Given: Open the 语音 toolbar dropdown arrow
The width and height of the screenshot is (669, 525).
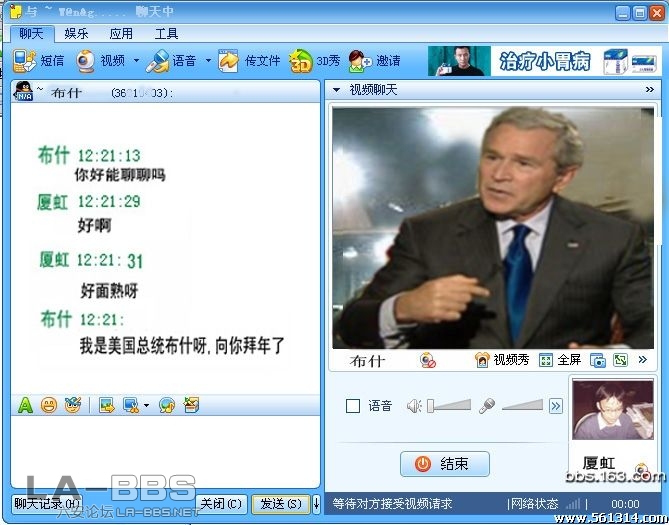Looking at the screenshot, I should [x=208, y=61].
